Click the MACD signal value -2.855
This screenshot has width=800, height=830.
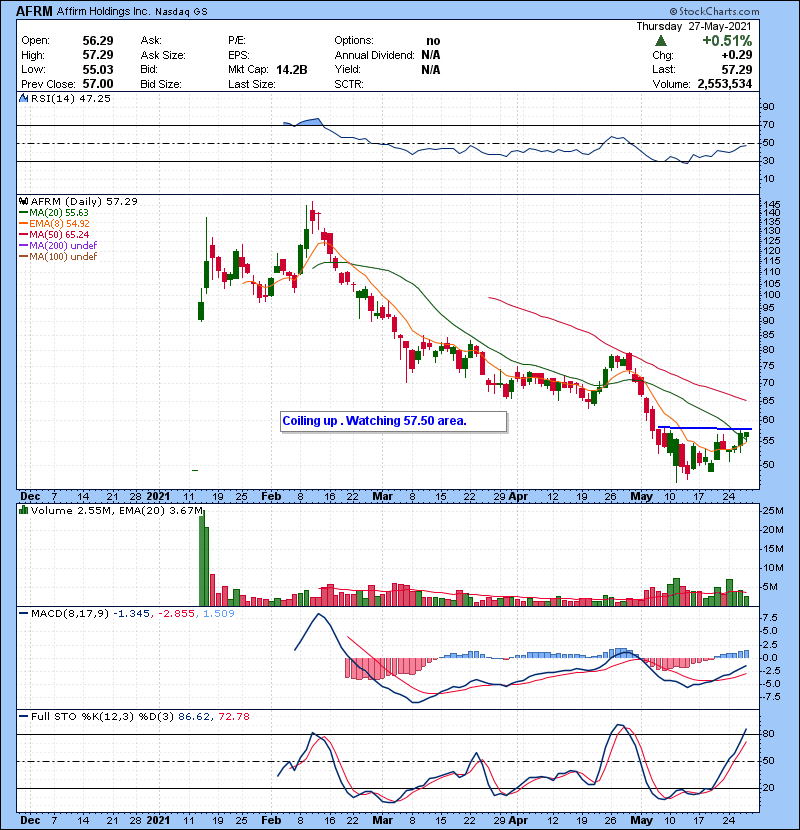point(177,614)
